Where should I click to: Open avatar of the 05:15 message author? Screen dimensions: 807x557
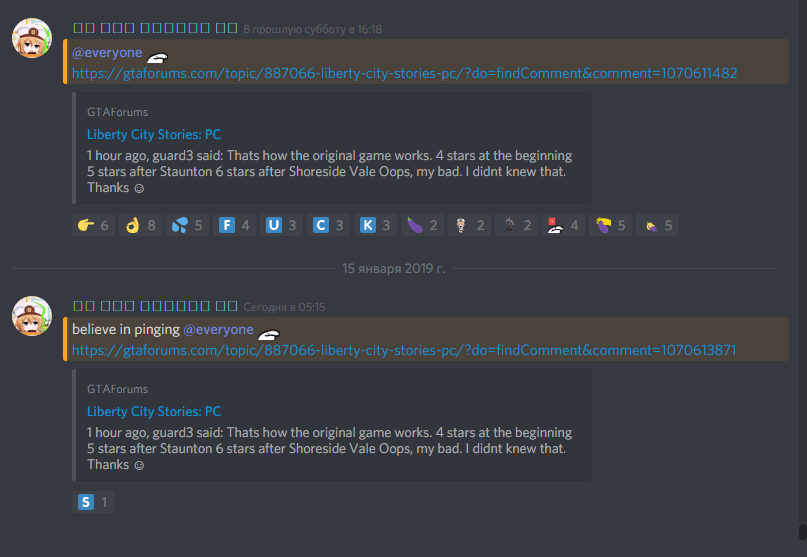[x=32, y=316]
